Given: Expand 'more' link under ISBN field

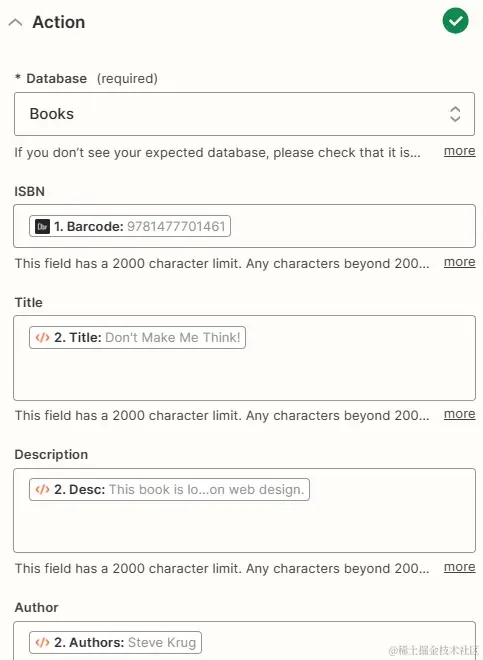Looking at the screenshot, I should point(459,262).
